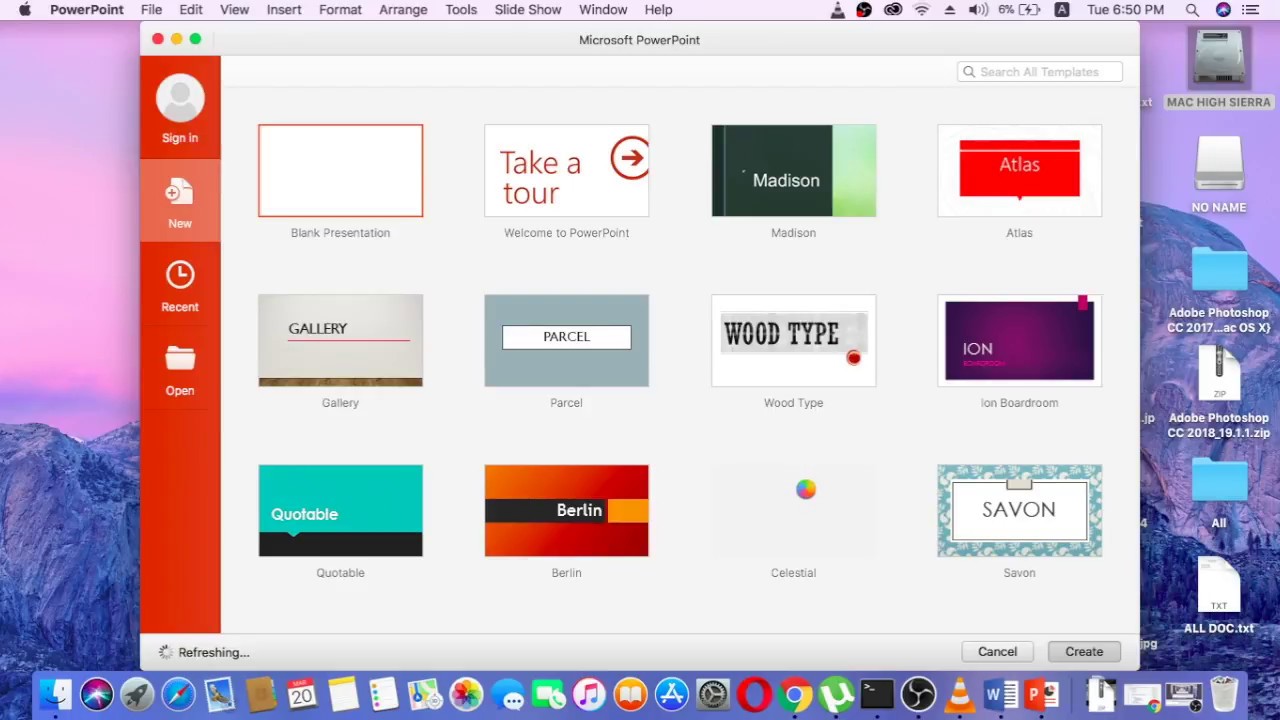Open VLC from the Dock
This screenshot has width=1280, height=720.
tap(959, 694)
